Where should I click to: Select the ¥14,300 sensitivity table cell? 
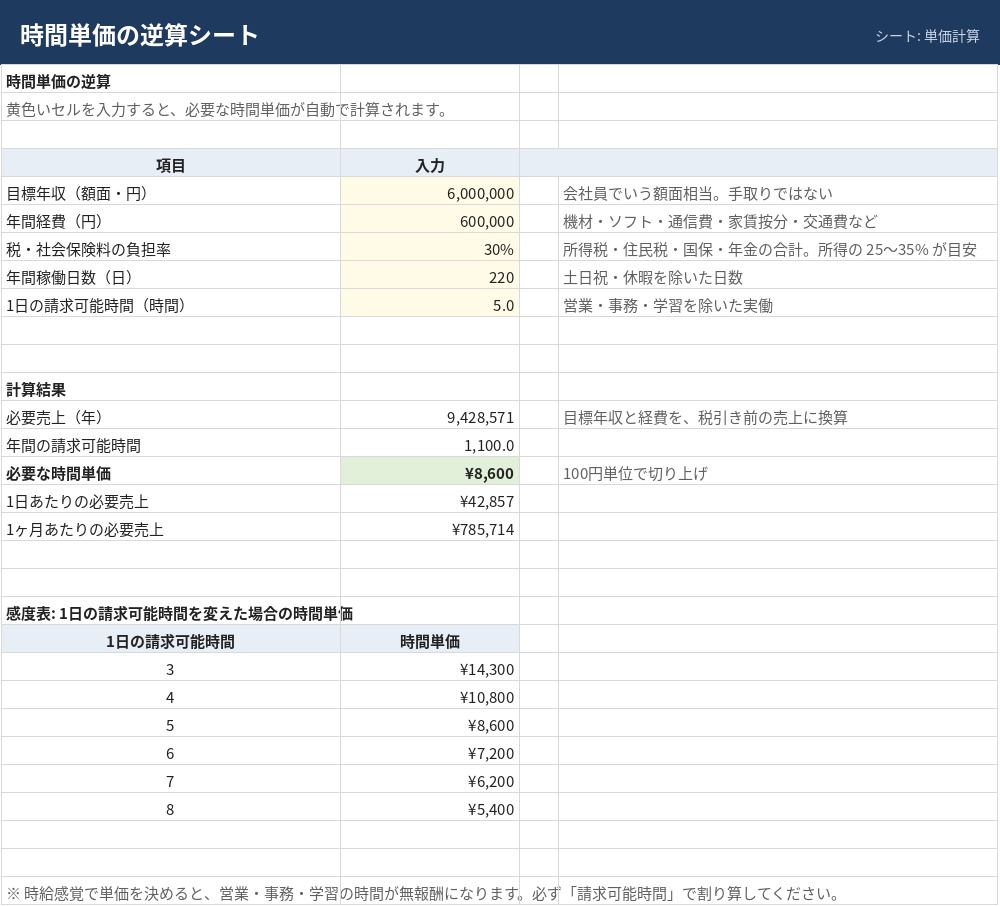(x=430, y=668)
